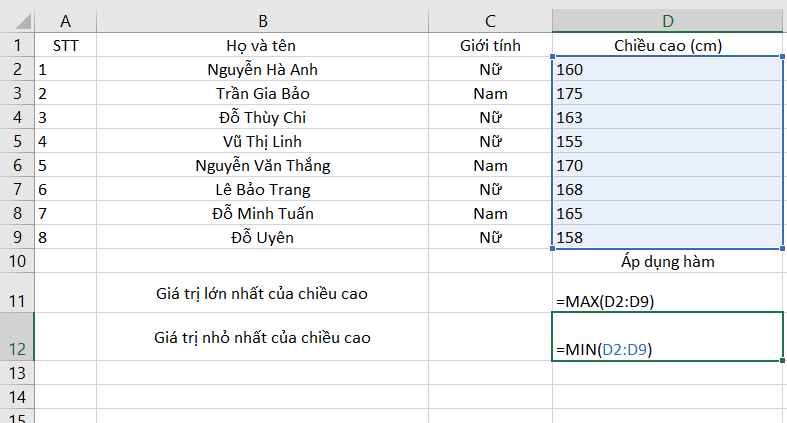Click row 1 header number
787x423 pixels.
pyautogui.click(x=17, y=45)
